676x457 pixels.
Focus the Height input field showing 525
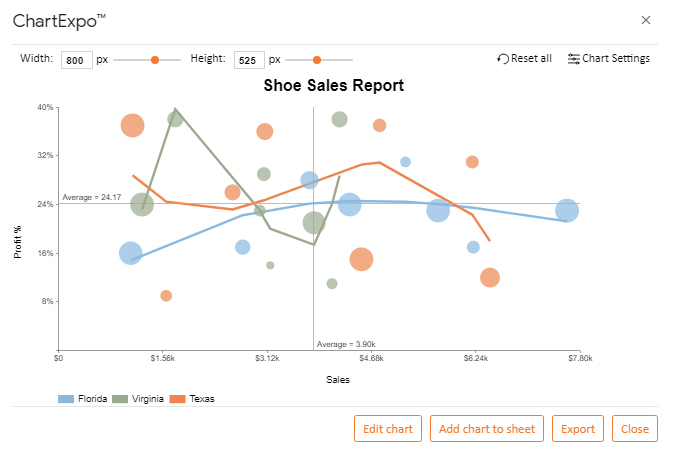[249, 60]
